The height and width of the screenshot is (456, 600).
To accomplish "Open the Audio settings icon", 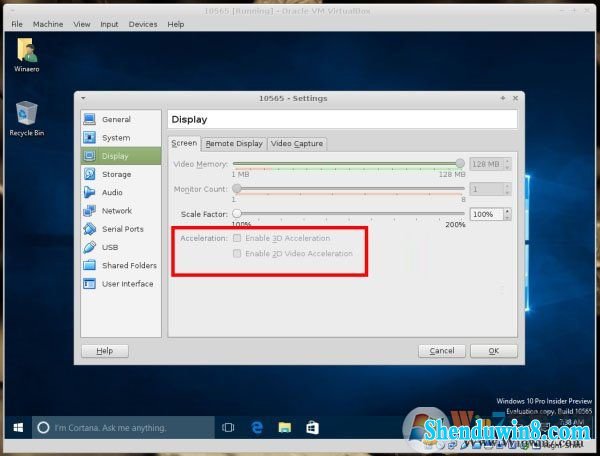I will [x=90, y=192].
